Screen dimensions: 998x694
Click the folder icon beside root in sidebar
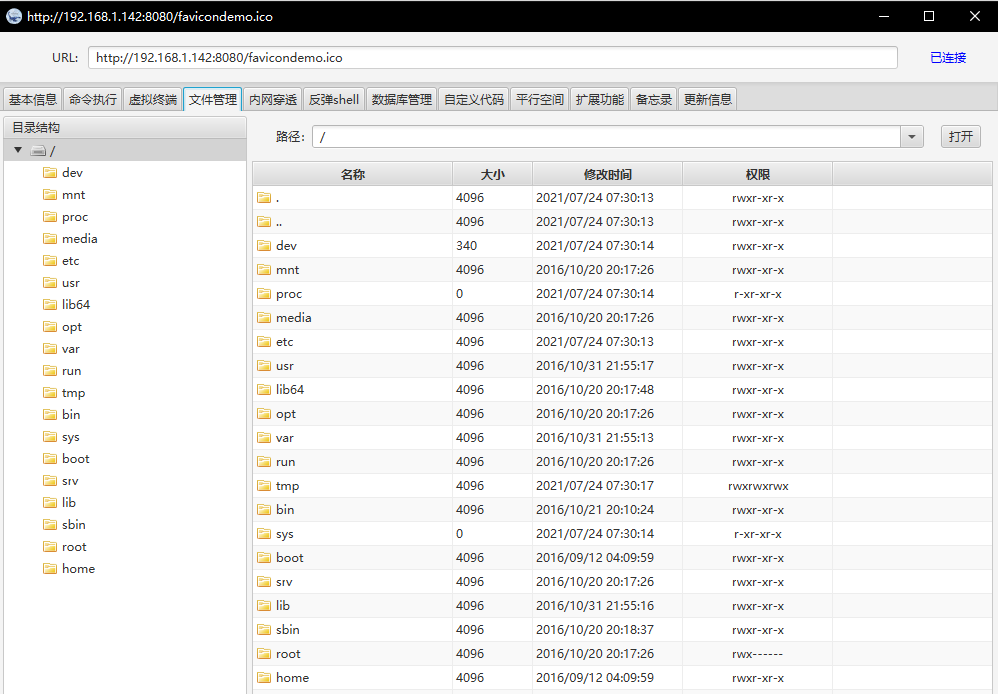click(52, 546)
